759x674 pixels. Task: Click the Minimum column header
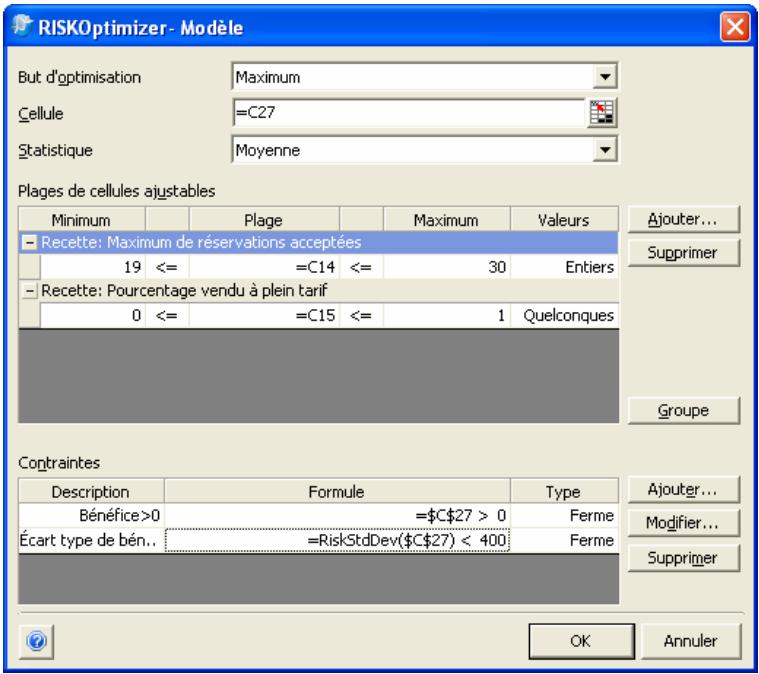click(82, 220)
